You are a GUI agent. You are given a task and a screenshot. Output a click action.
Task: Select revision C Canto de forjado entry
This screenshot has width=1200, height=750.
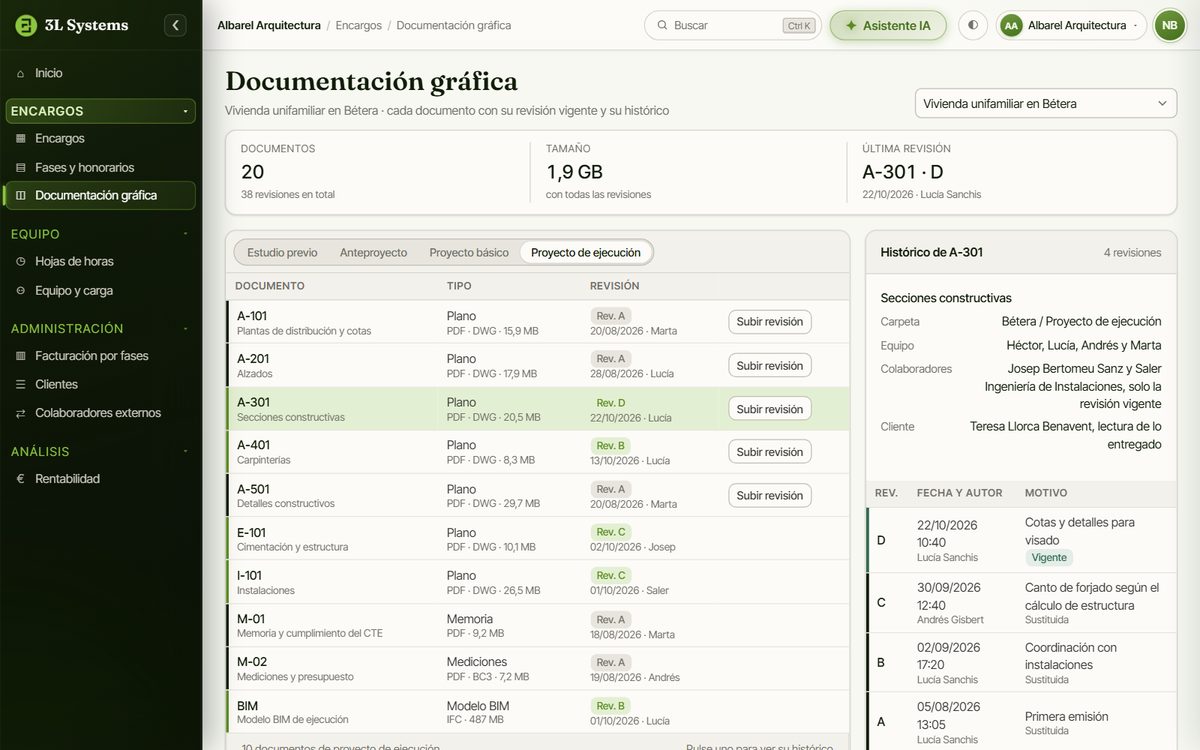pos(1021,603)
